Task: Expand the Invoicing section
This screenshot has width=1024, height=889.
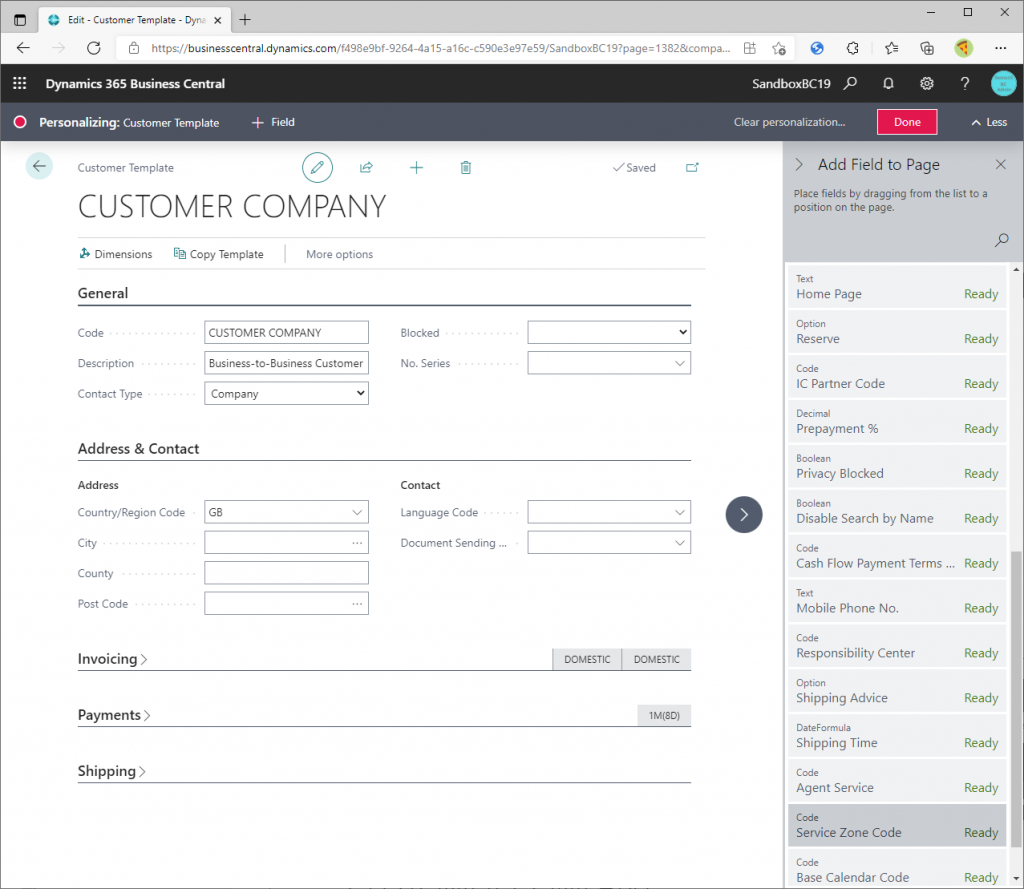Action: click(x=112, y=658)
